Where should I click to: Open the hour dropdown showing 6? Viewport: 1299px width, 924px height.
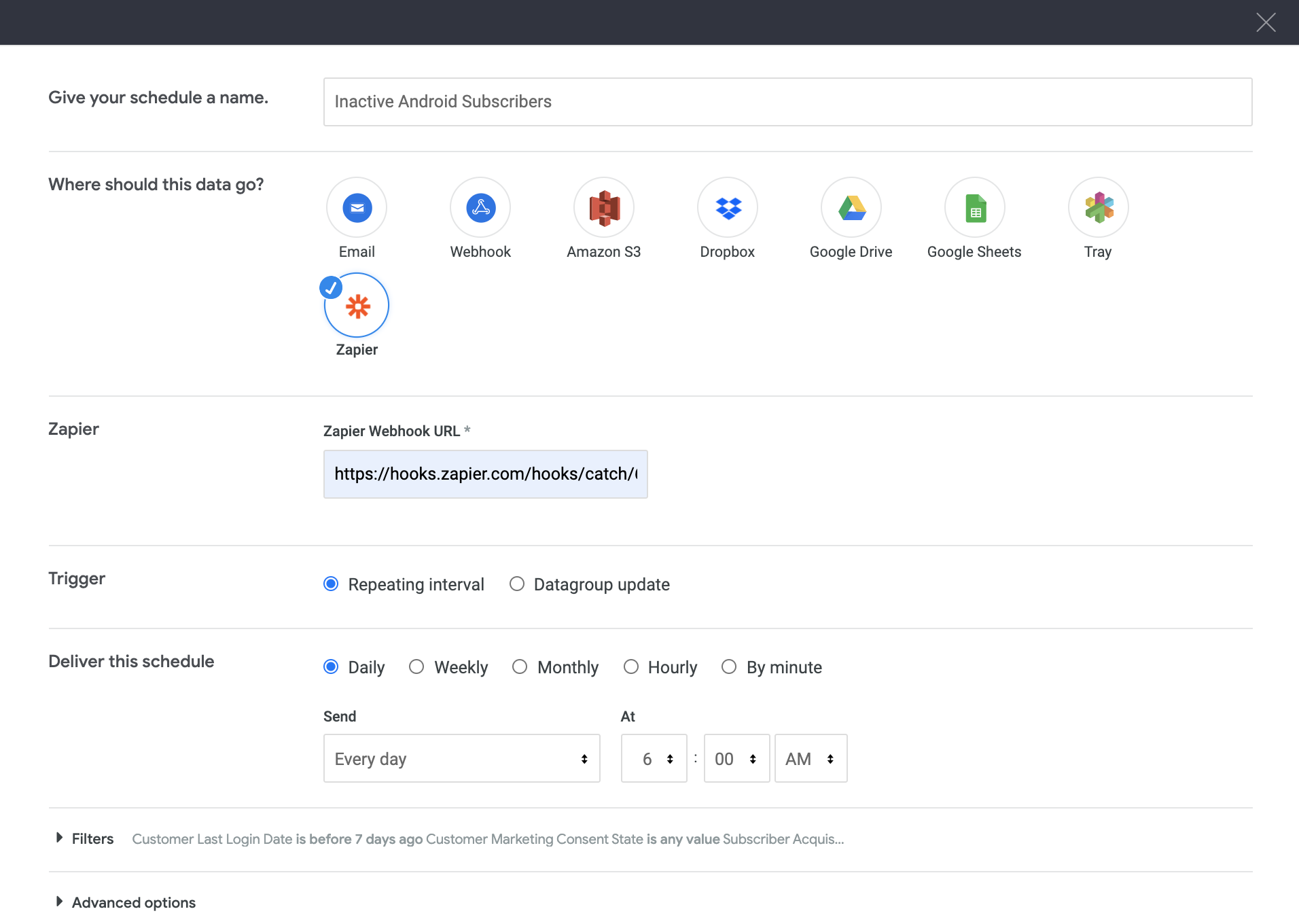(x=654, y=758)
